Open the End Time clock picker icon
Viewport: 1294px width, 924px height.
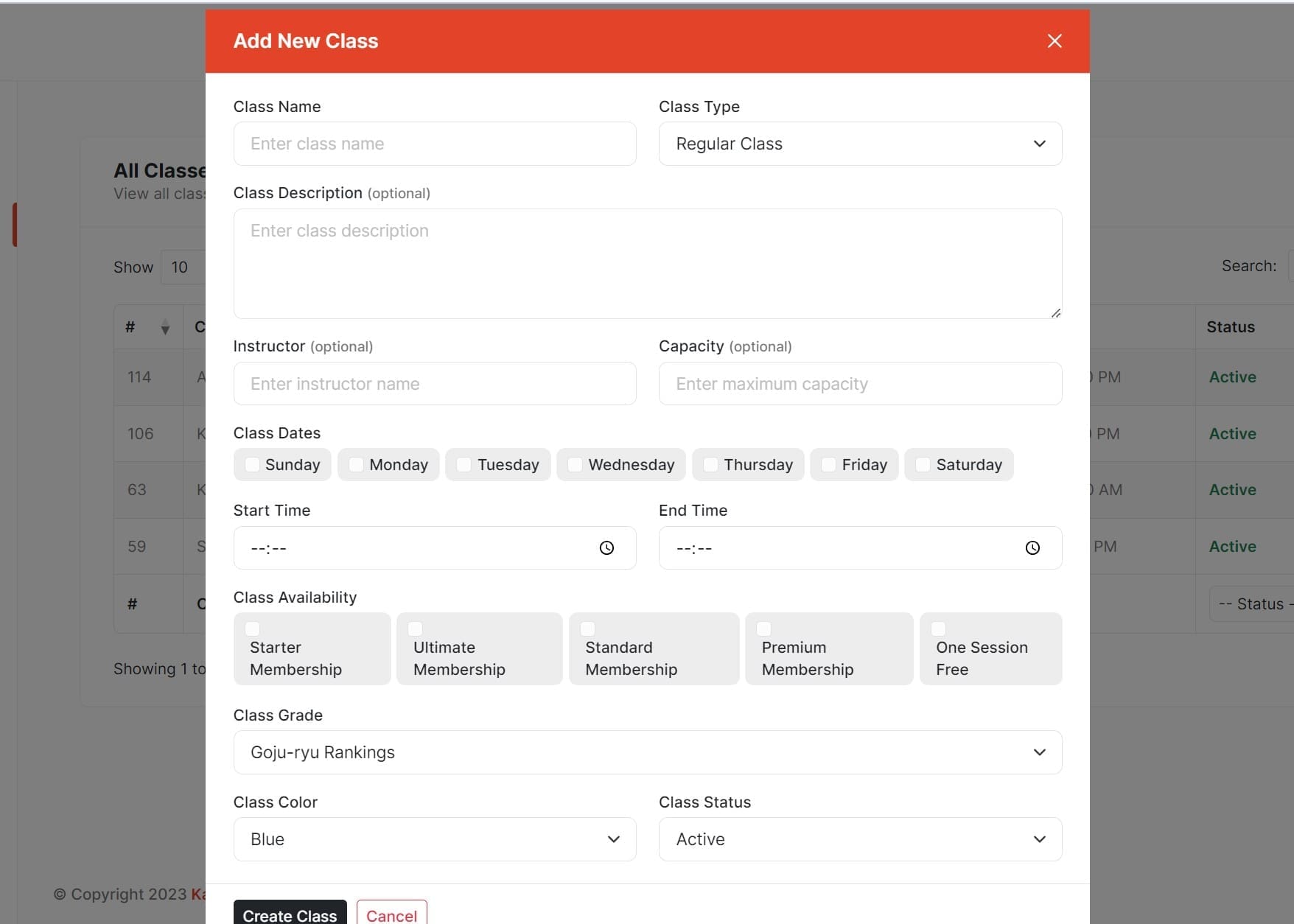tap(1032, 548)
